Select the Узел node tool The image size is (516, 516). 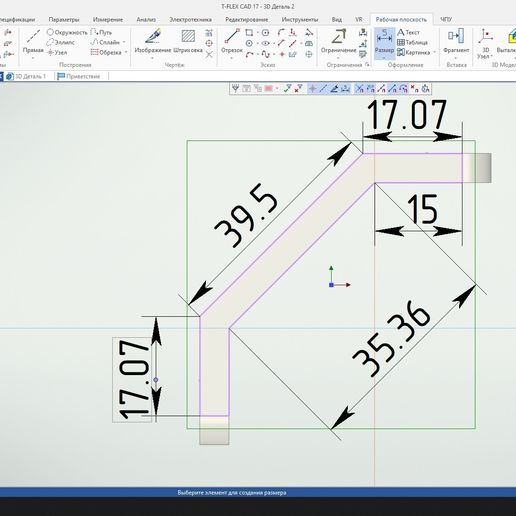tap(57, 52)
